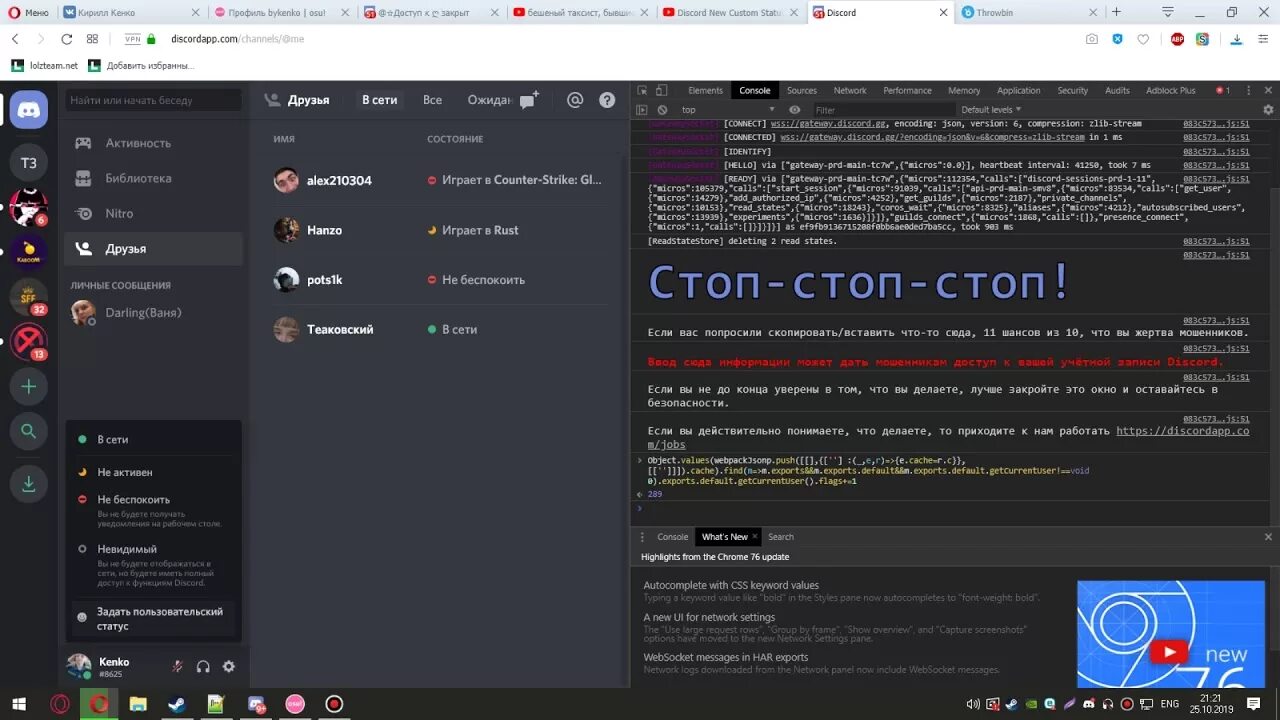
Task: Open Steam from the taskbar
Action: point(175,704)
